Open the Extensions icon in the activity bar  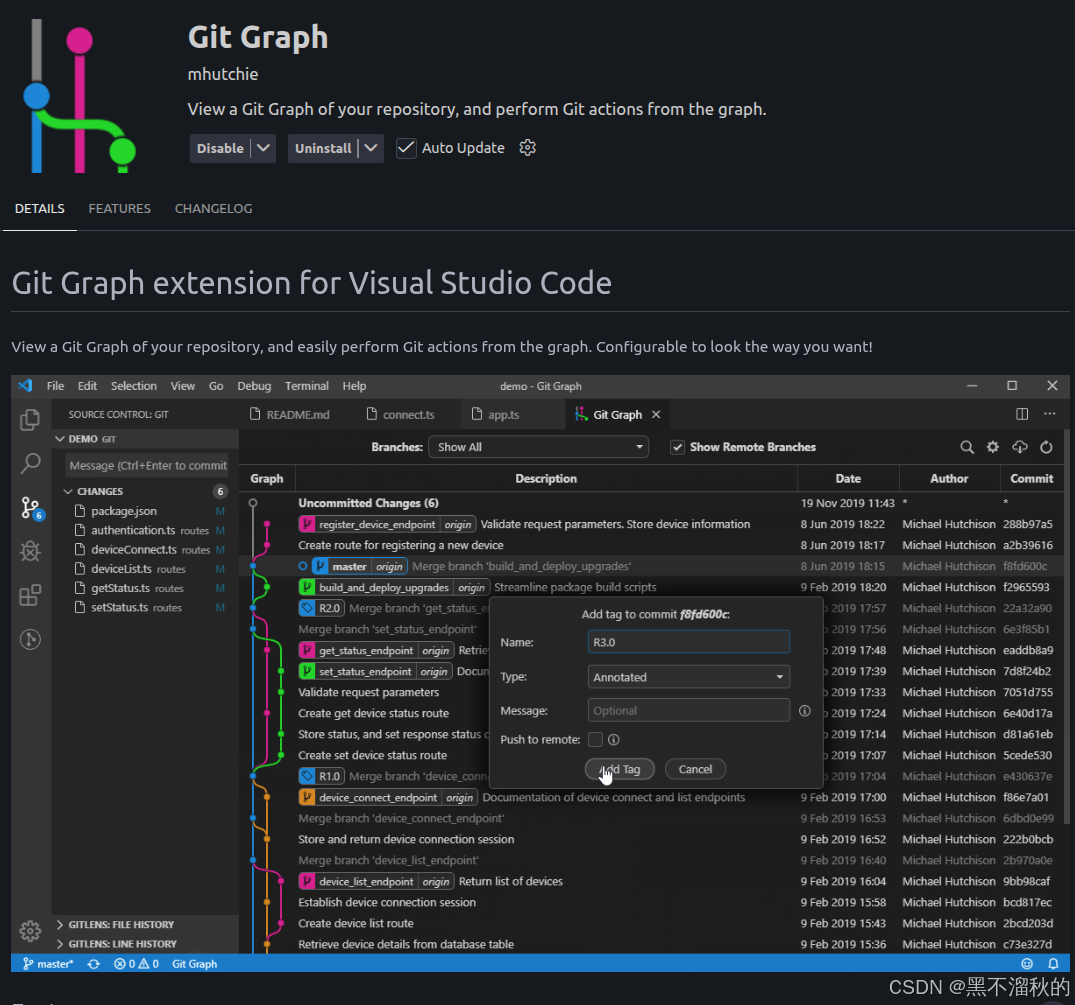30,595
